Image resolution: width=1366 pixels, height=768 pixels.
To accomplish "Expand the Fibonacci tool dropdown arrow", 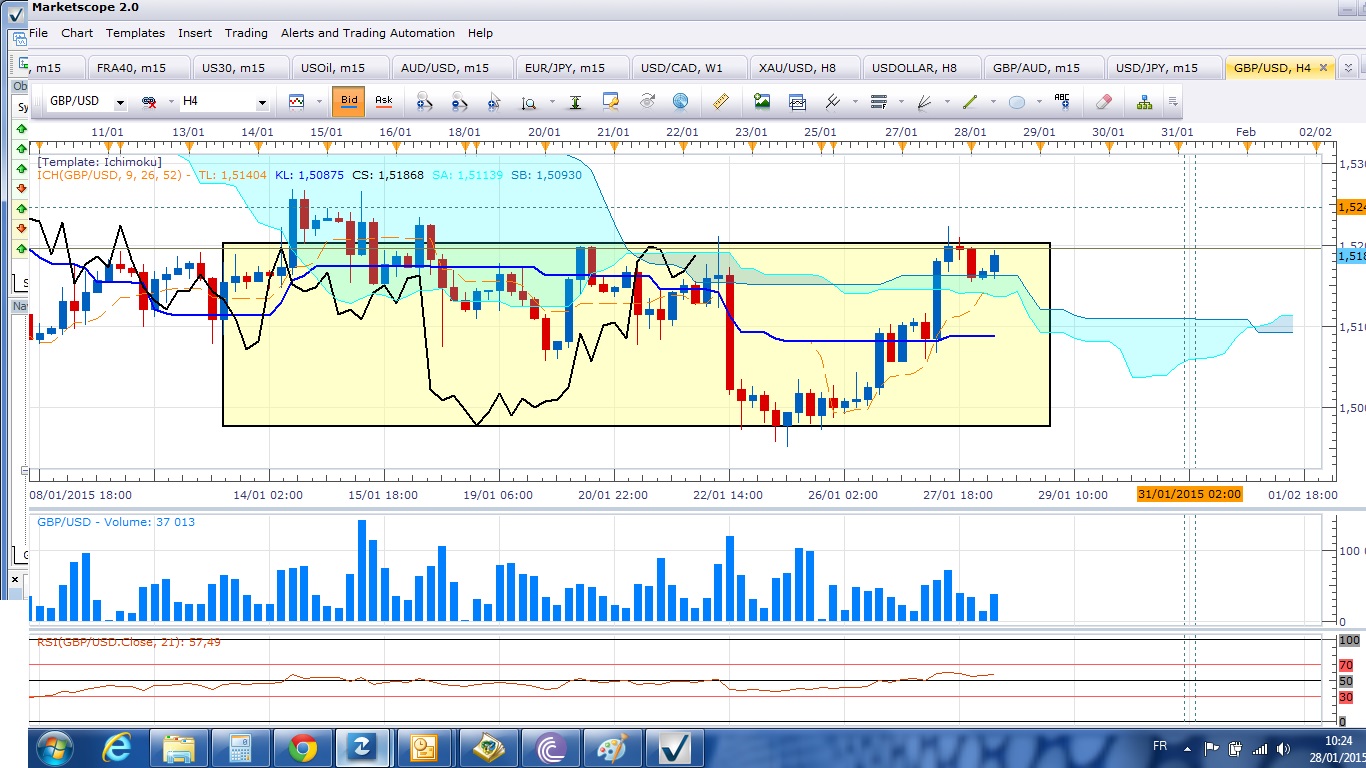I will pyautogui.click(x=901, y=102).
